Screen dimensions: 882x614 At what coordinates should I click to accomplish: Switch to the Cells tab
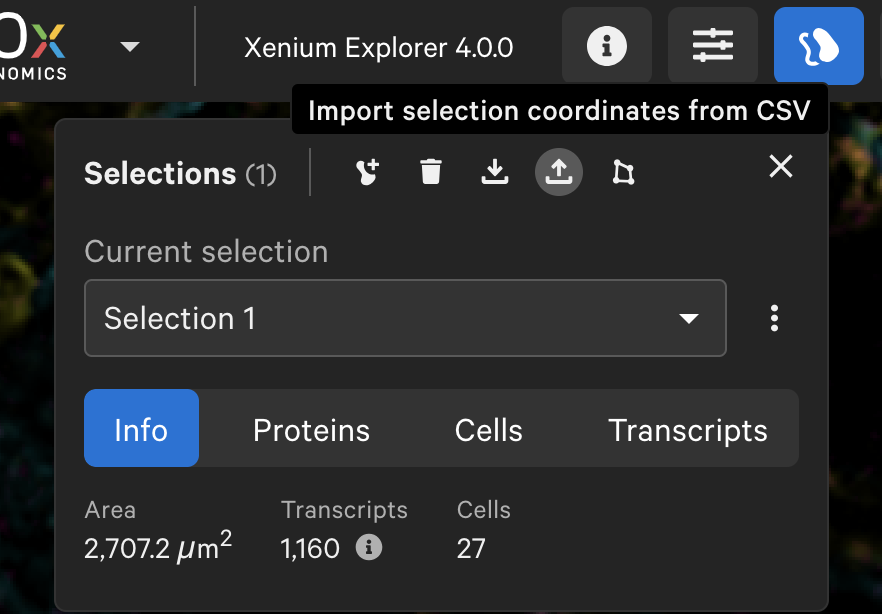click(489, 430)
